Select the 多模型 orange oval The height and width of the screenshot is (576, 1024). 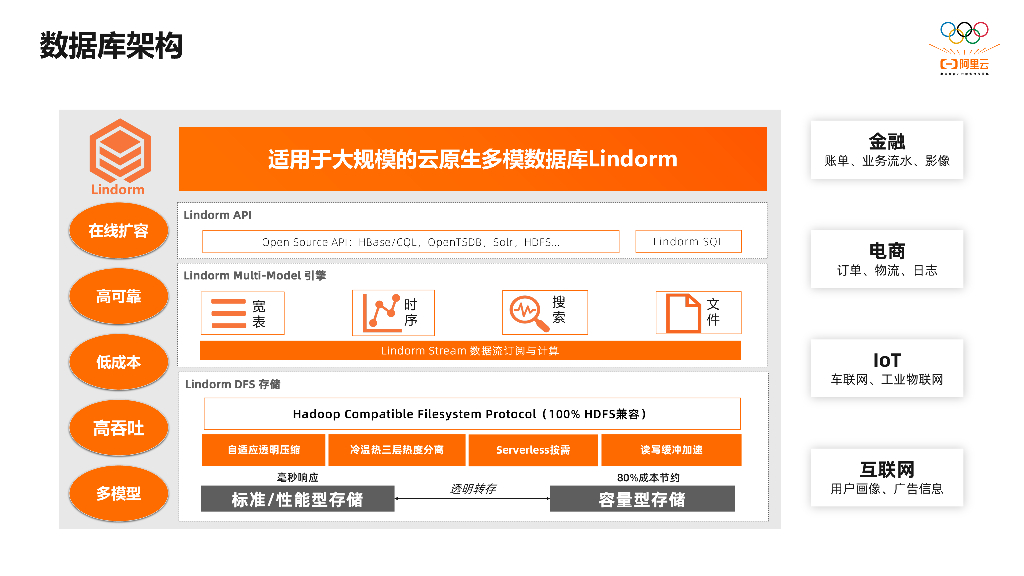coord(118,494)
